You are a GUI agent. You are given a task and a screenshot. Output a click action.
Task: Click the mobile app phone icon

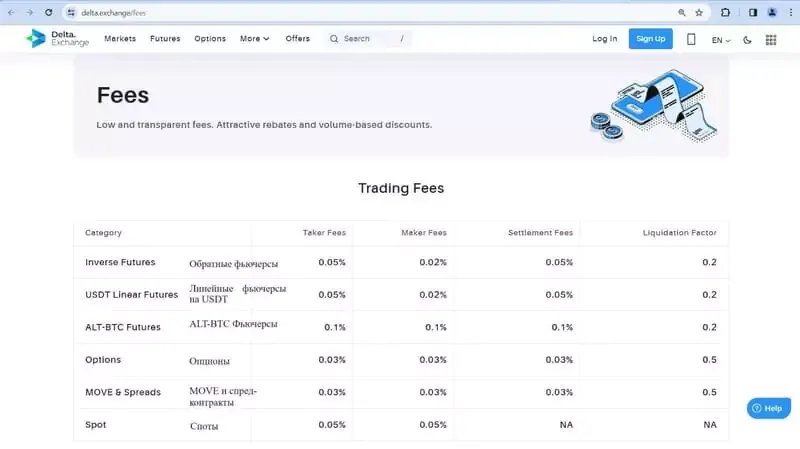pos(691,39)
